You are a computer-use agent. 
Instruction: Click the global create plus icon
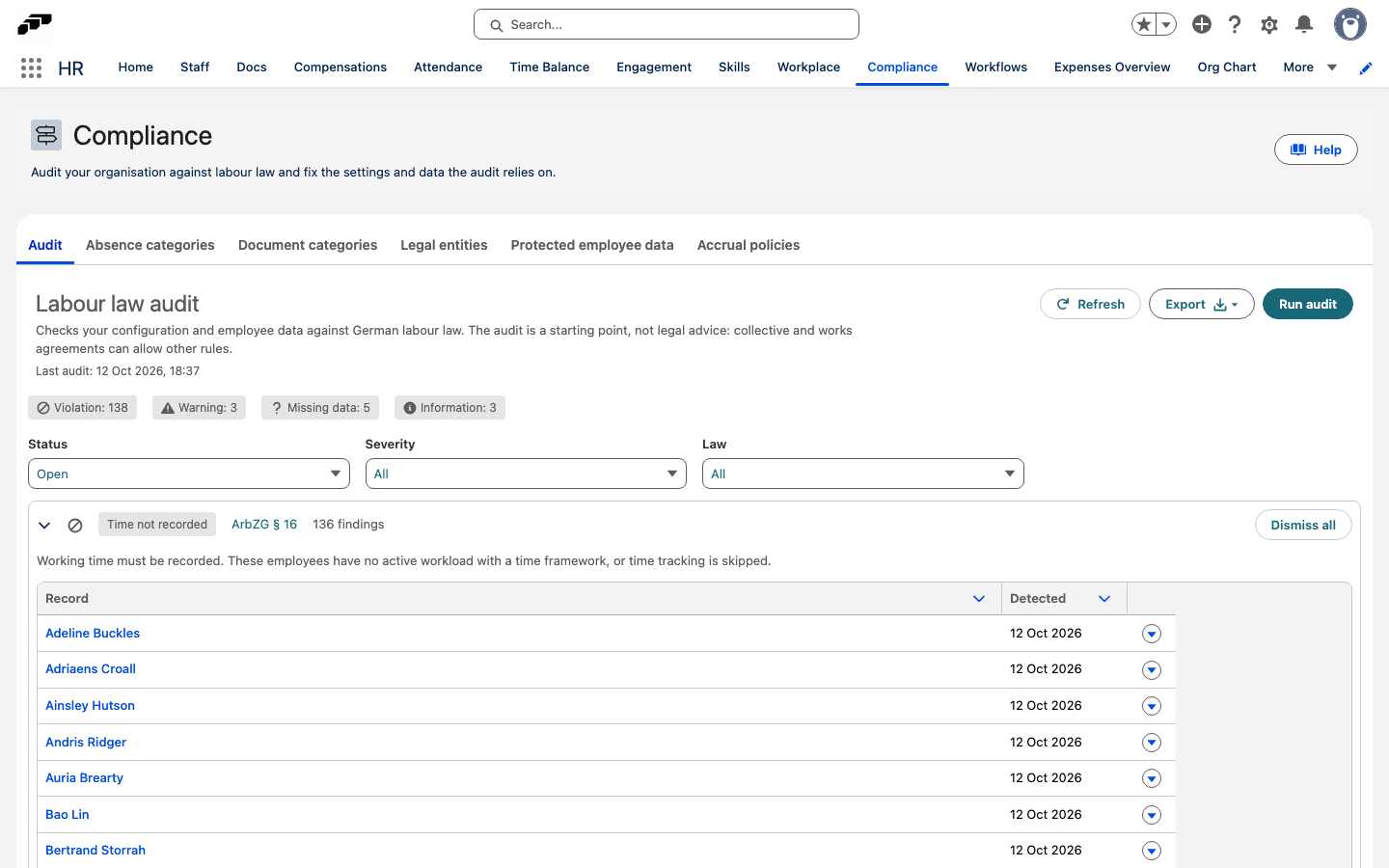pyautogui.click(x=1202, y=24)
